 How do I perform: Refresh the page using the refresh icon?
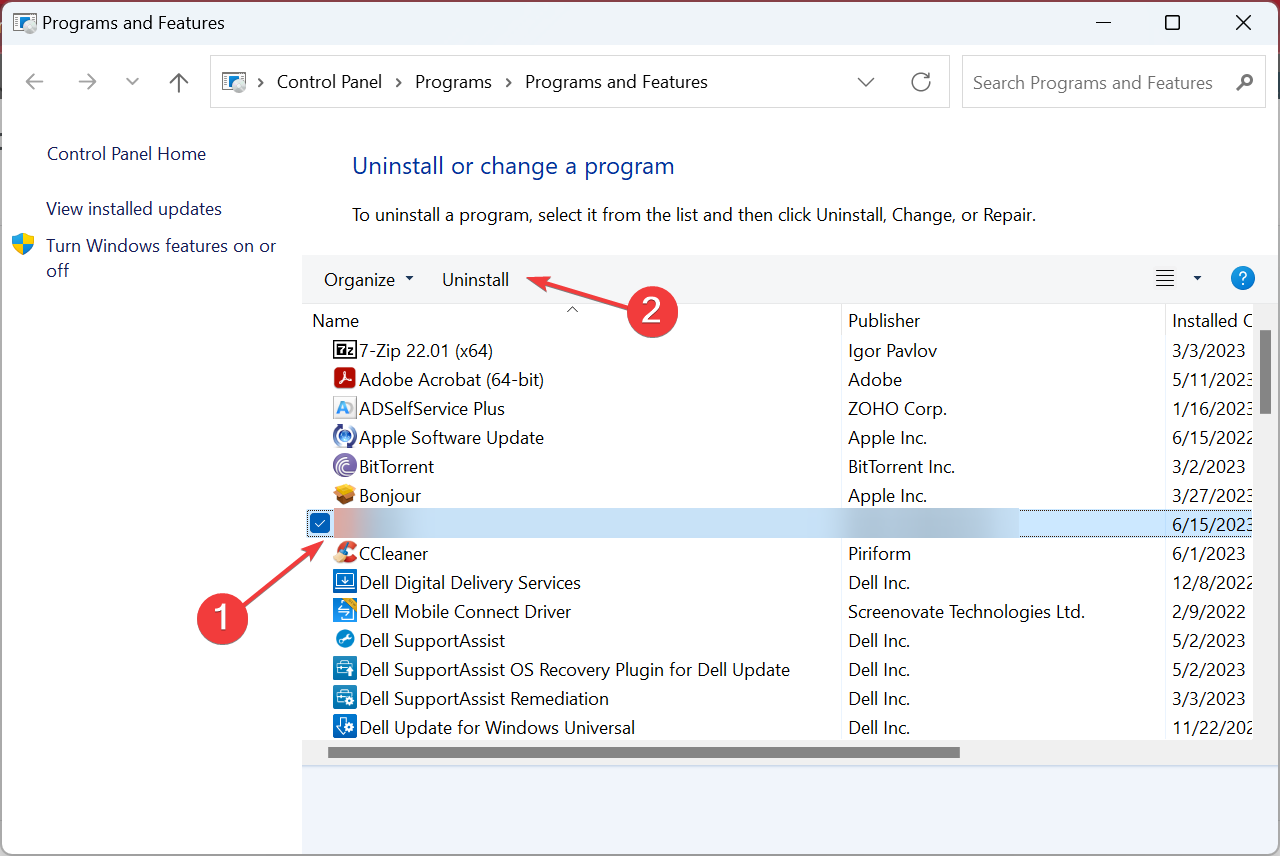[x=921, y=82]
